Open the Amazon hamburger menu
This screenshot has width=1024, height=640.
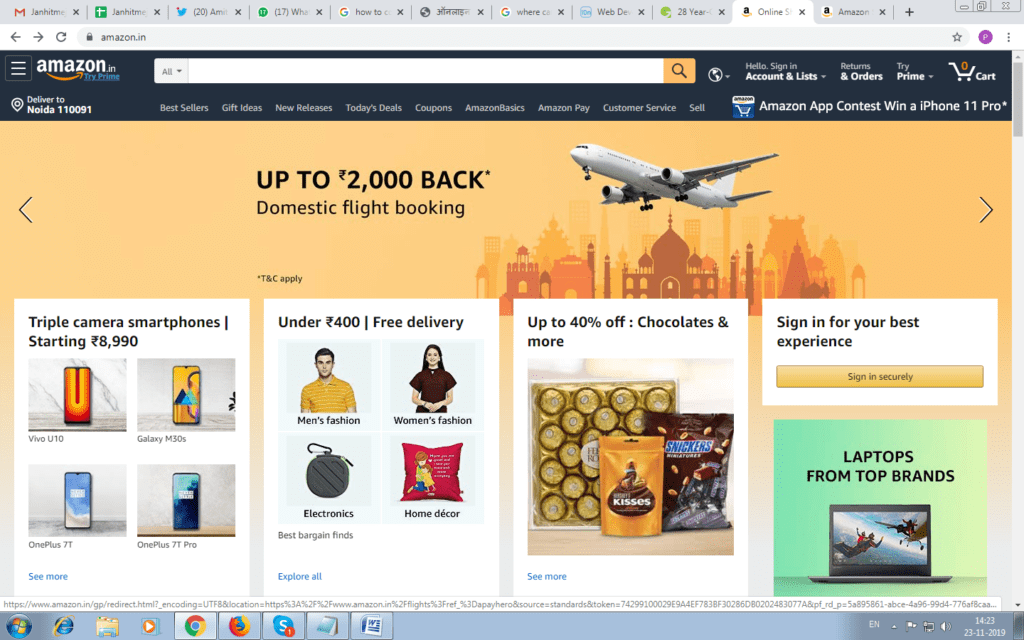pyautogui.click(x=18, y=68)
